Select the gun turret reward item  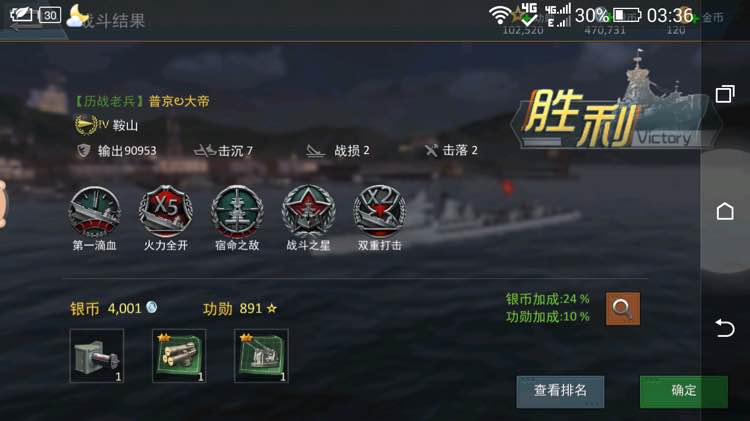click(x=97, y=355)
